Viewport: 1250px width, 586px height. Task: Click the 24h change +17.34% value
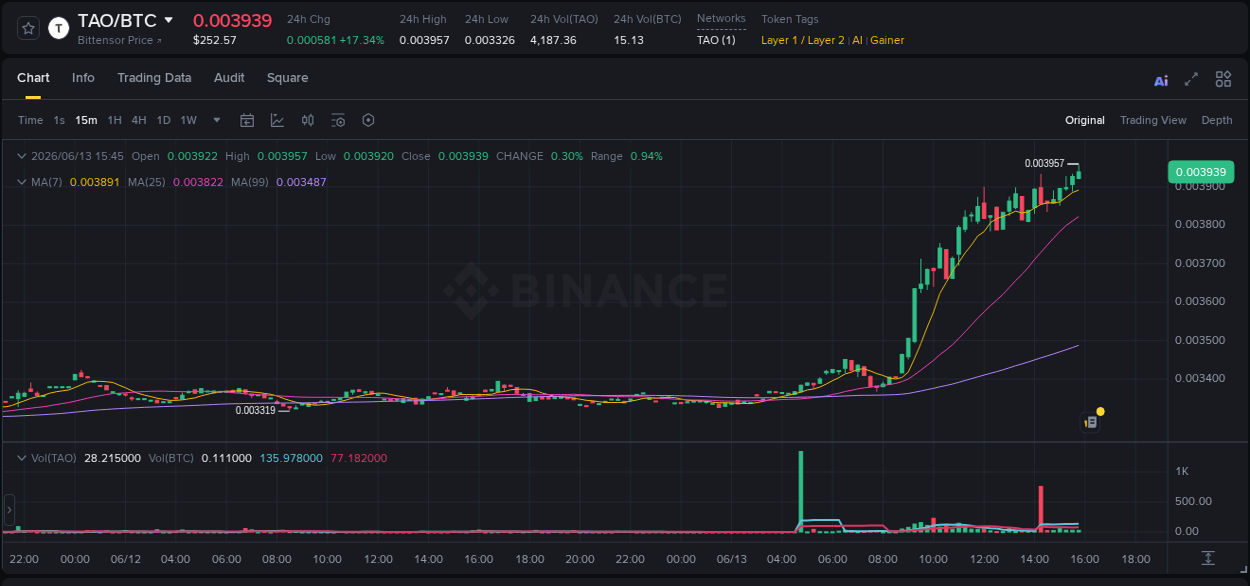361,40
